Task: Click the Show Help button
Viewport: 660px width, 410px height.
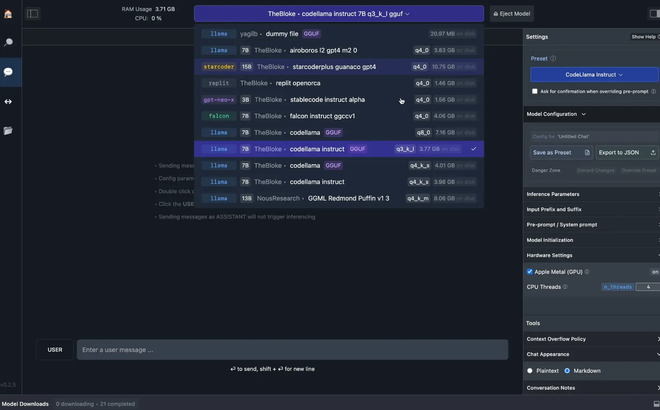Action: pyautogui.click(x=645, y=37)
